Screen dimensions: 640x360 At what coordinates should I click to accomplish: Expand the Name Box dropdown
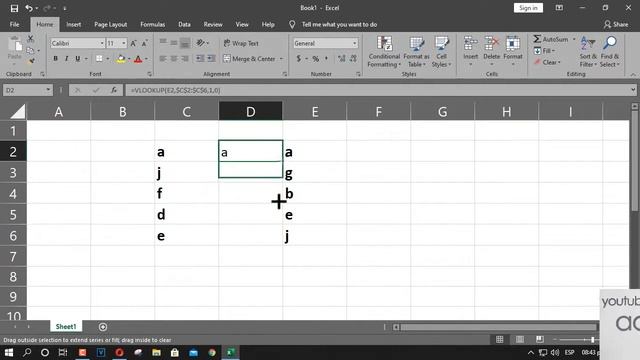point(48,90)
